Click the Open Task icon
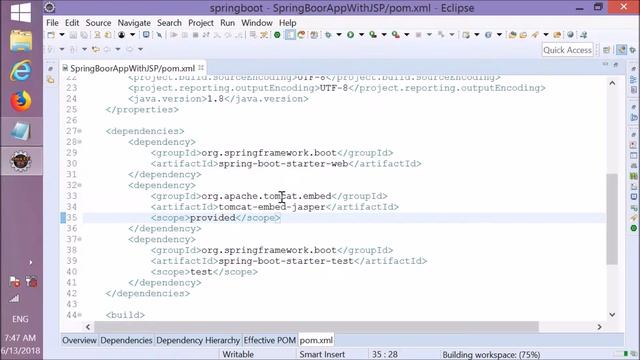The height and width of the screenshot is (360, 640). coord(523,35)
